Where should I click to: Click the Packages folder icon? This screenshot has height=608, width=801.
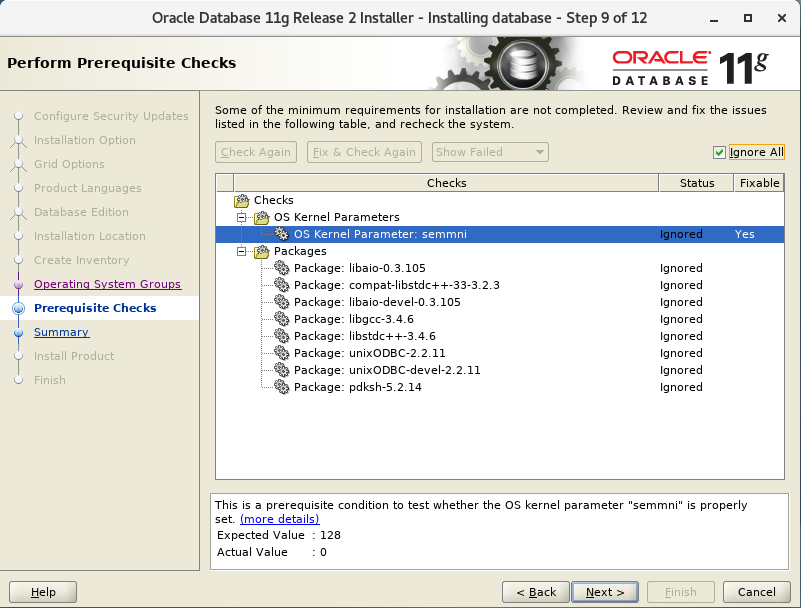(262, 251)
